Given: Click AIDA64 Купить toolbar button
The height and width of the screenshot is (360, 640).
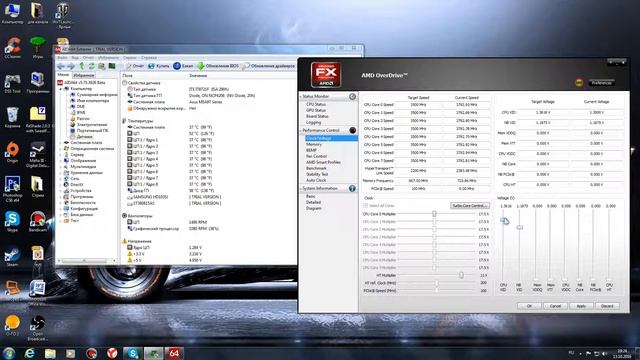Looking at the screenshot, I should [x=158, y=66].
